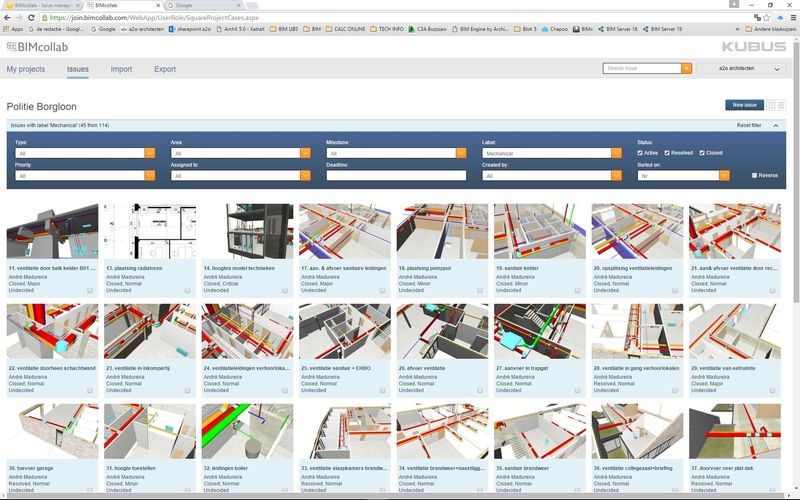Click the New issue button
The width and height of the screenshot is (800, 500).
[744, 105]
